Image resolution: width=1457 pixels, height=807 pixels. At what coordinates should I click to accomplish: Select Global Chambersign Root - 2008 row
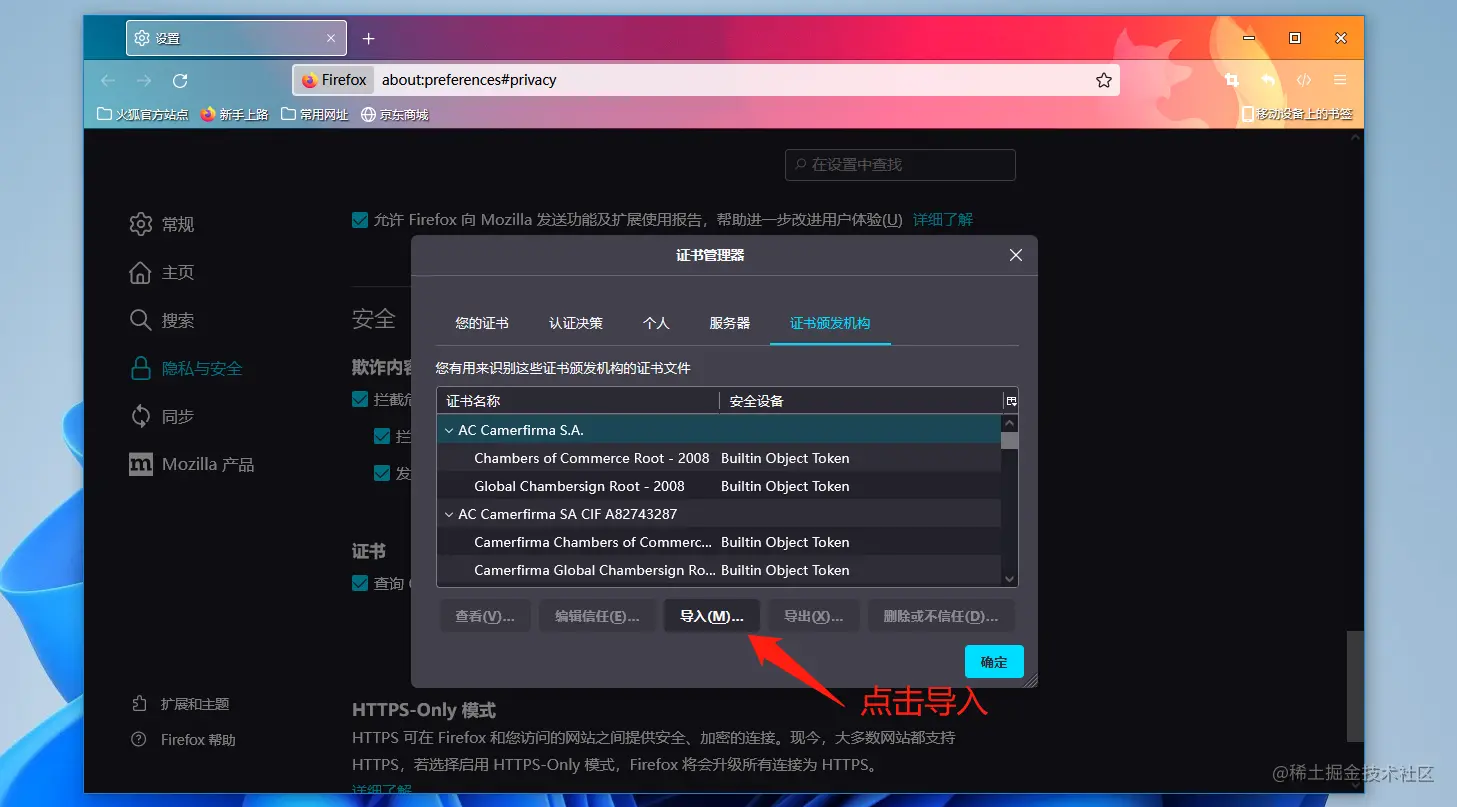click(x=719, y=486)
